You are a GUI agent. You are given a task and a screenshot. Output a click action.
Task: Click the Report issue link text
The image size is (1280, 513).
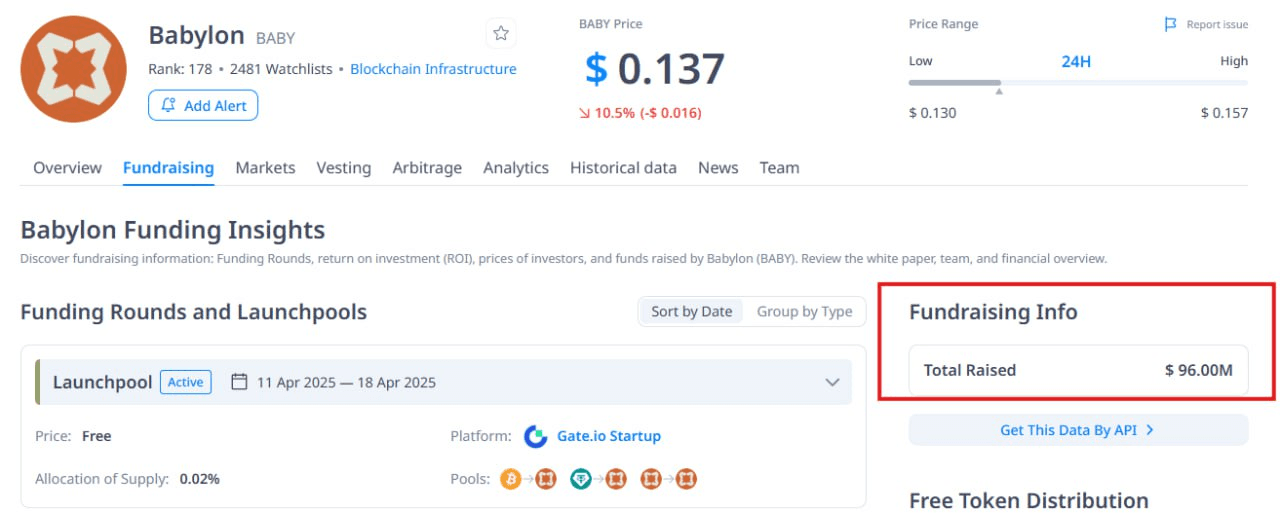[x=1217, y=25]
